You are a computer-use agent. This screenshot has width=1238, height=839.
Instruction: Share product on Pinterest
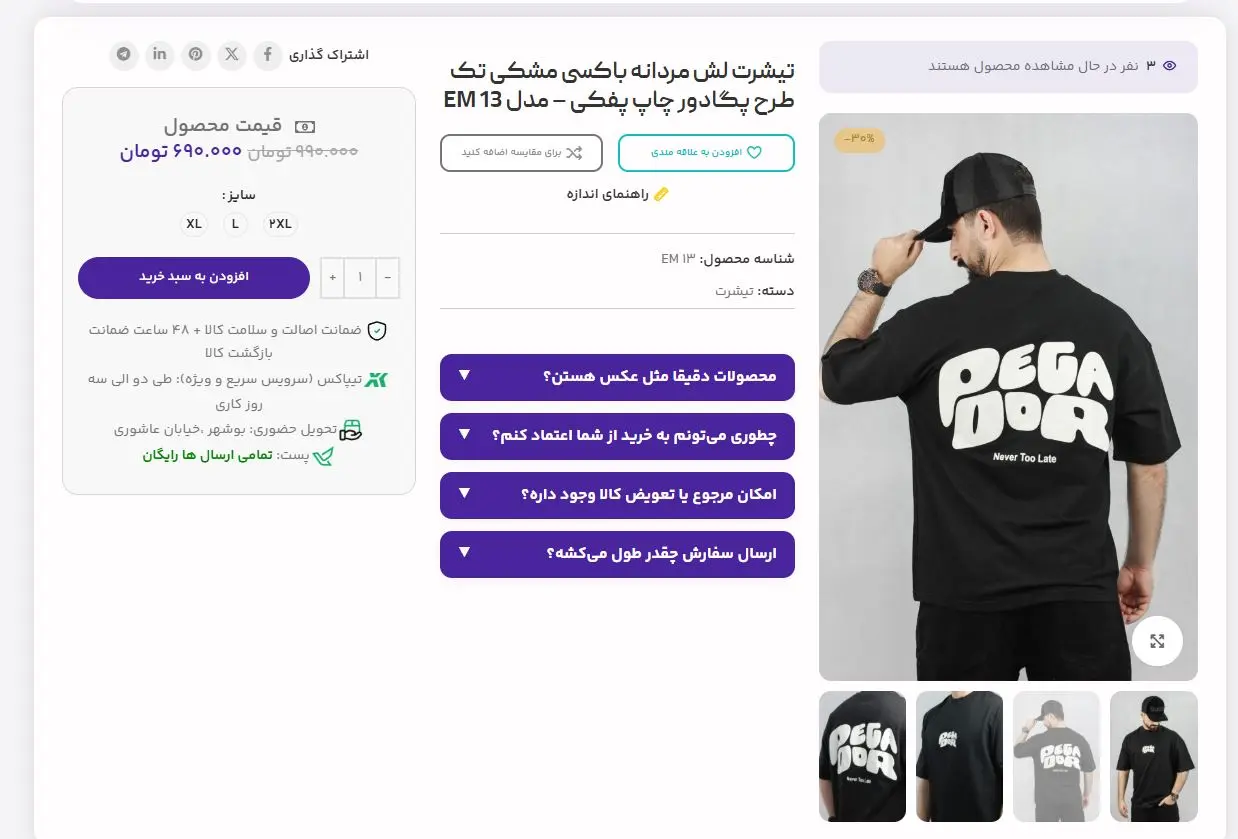point(196,54)
